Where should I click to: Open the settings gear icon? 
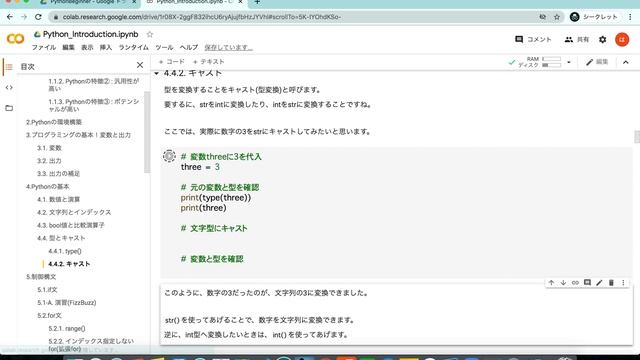pos(602,40)
